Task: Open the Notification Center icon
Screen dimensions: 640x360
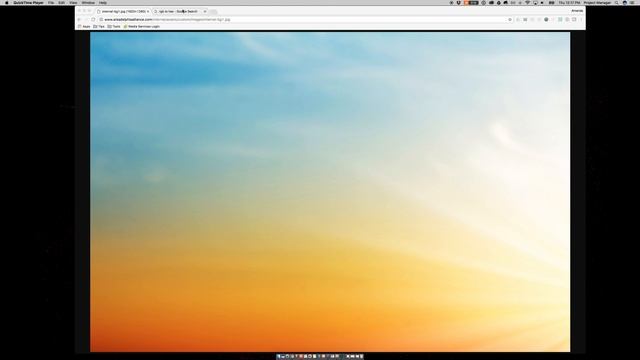Action: pyautogui.click(x=632, y=2)
